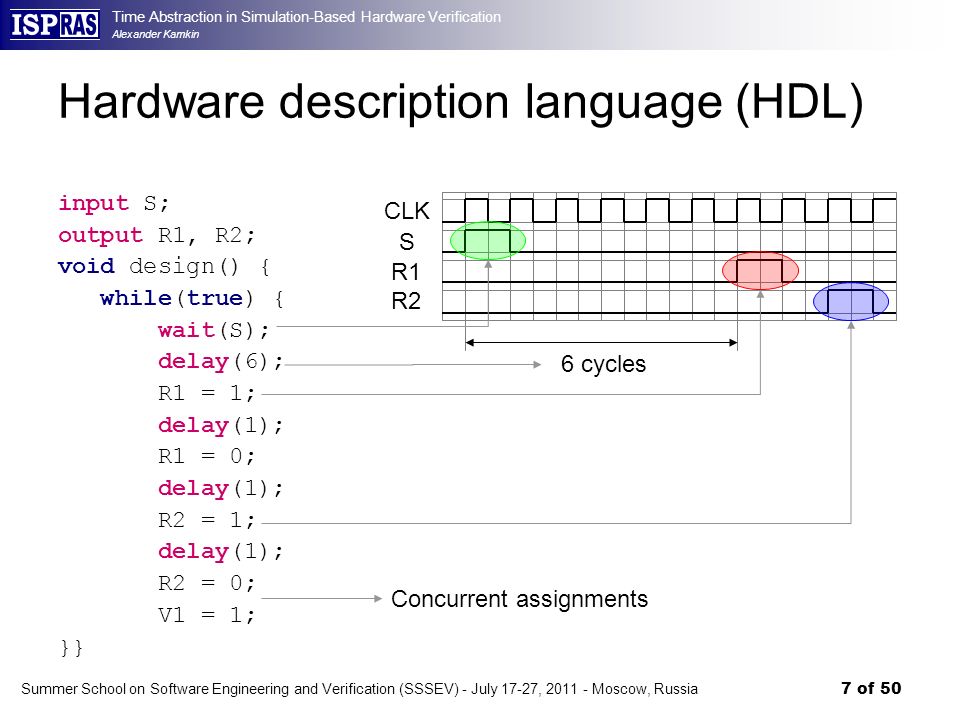This screenshot has height=720, width=960.
Task: Click the '6 cycles' annotation
Action: [603, 364]
